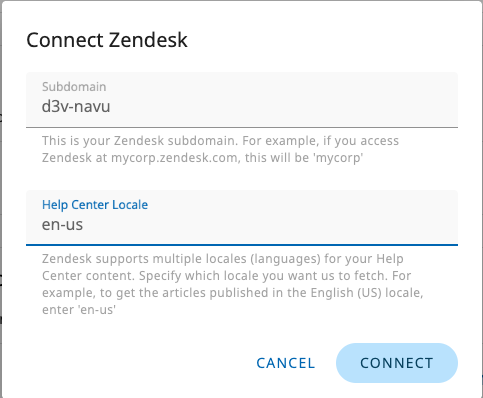The image size is (483, 398).
Task: Click the blue 'Help Center Locale' label
Action: (x=95, y=205)
